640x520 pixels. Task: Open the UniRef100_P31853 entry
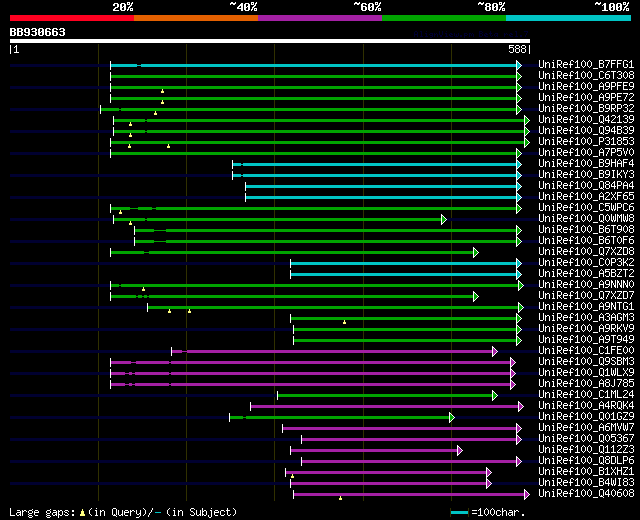[586, 142]
